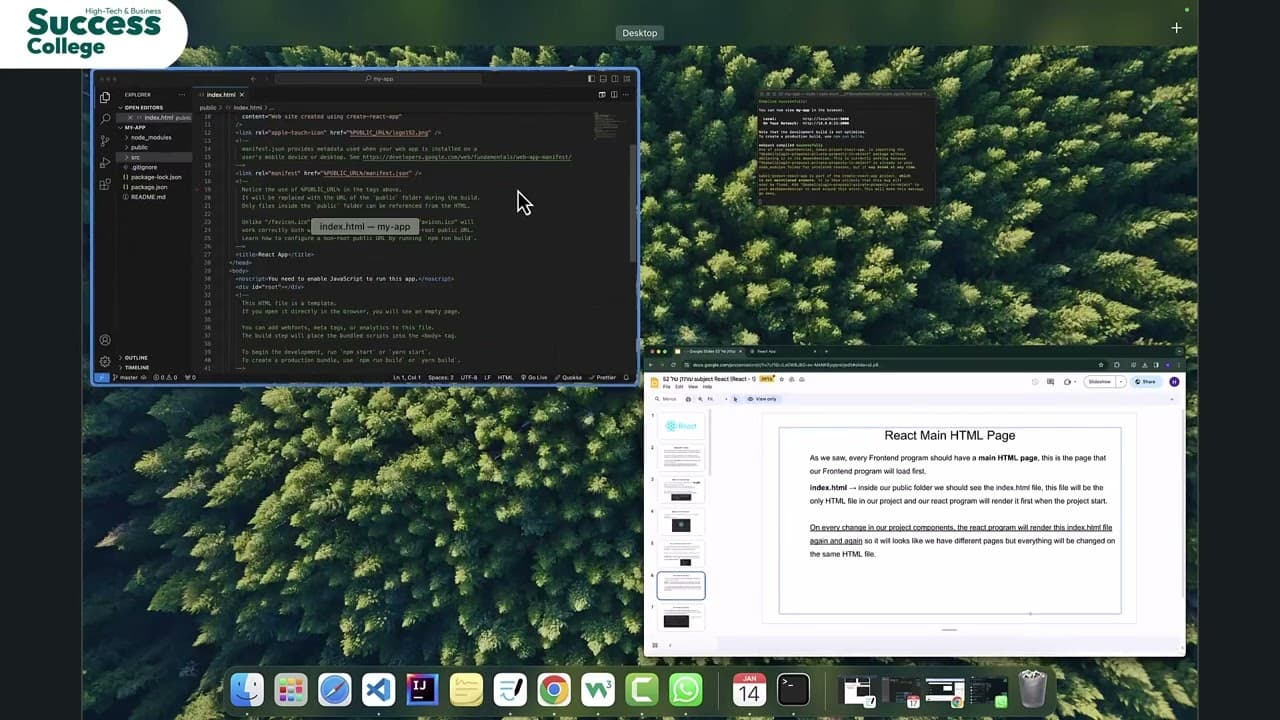This screenshot has height=720, width=1280.
Task: Open the File menu in Google Slides
Action: coord(667,386)
